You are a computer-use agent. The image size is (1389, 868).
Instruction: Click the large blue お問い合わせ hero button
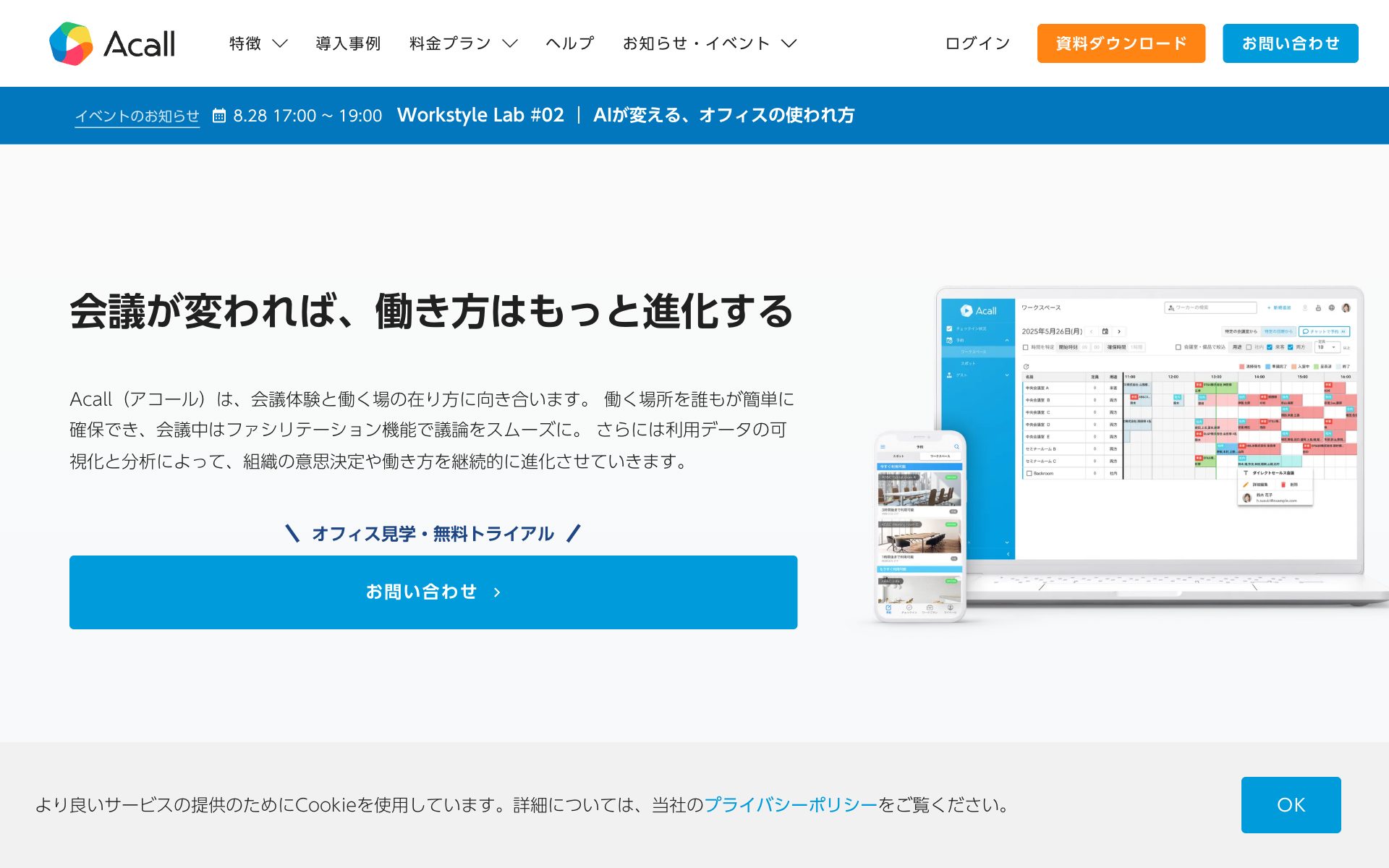coord(433,592)
